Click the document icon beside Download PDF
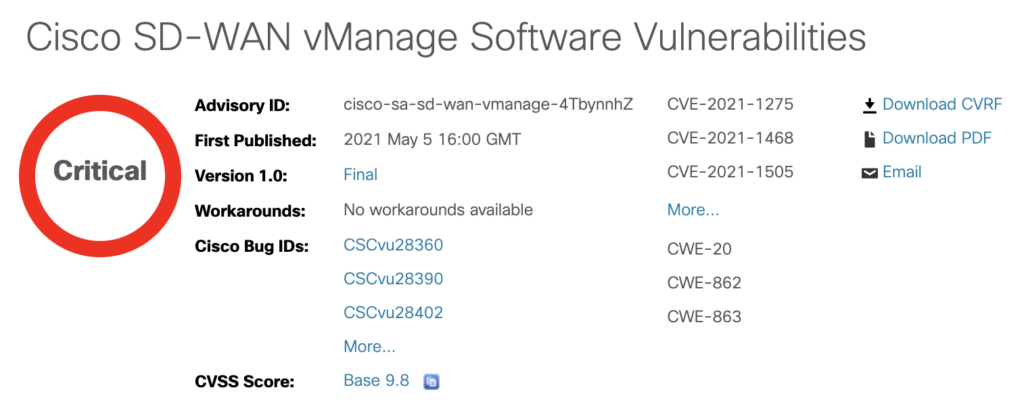This screenshot has width=1024, height=417. (x=869, y=138)
